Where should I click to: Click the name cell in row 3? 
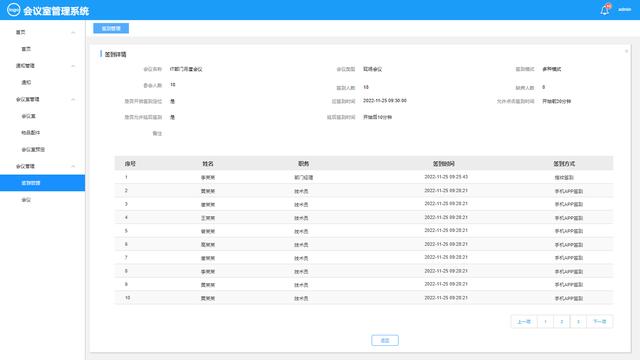[x=208, y=204]
